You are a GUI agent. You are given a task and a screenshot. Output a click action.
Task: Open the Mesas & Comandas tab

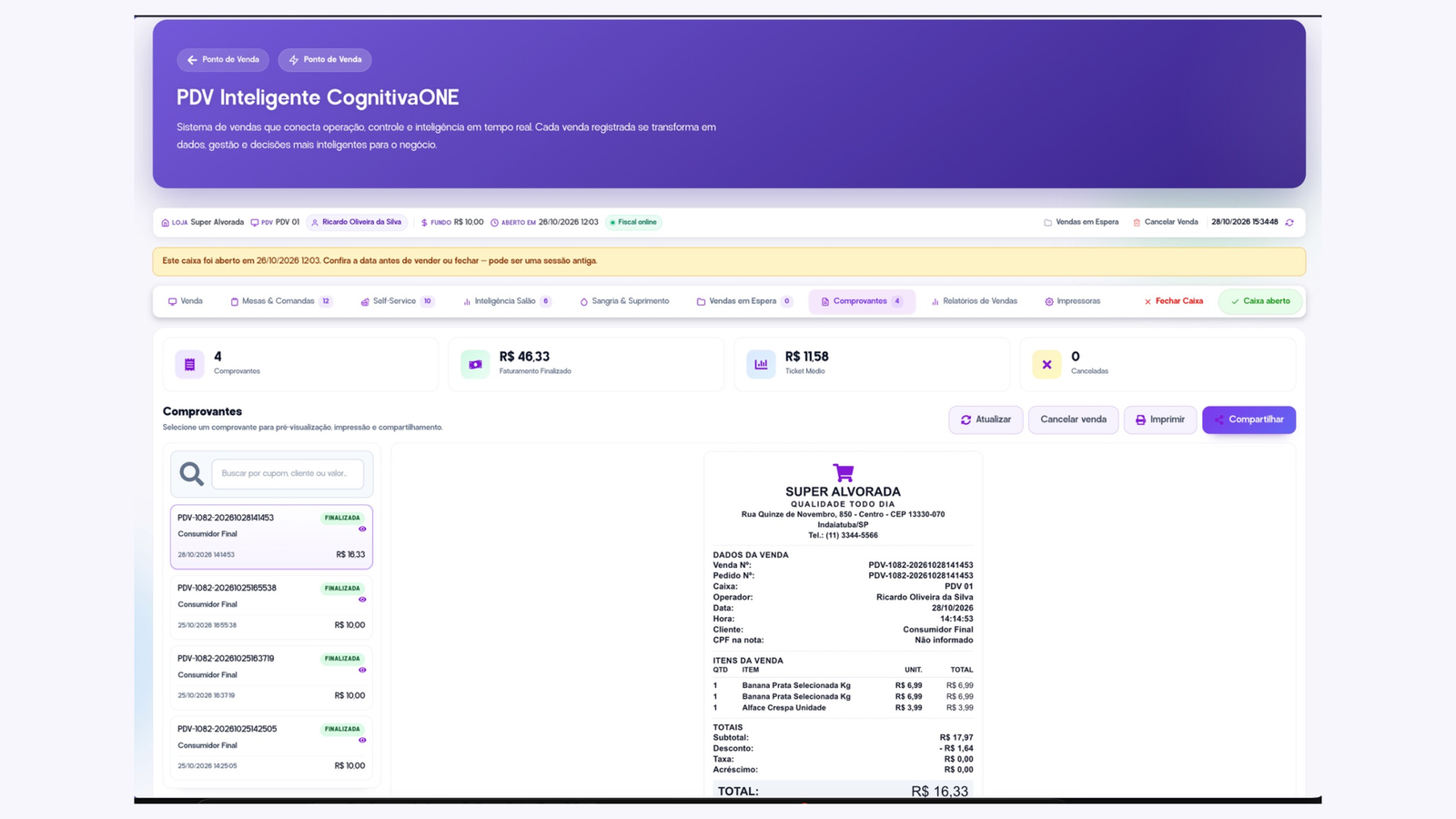tap(281, 301)
